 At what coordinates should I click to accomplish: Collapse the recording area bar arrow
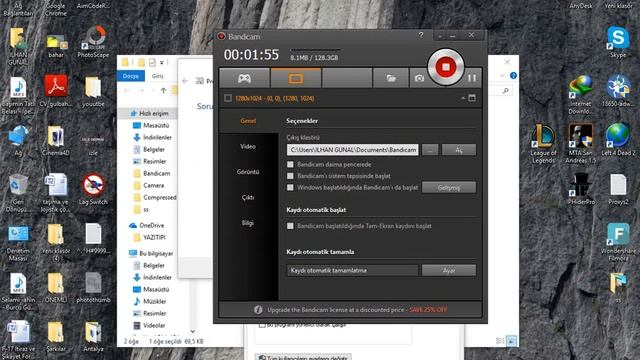click(463, 98)
